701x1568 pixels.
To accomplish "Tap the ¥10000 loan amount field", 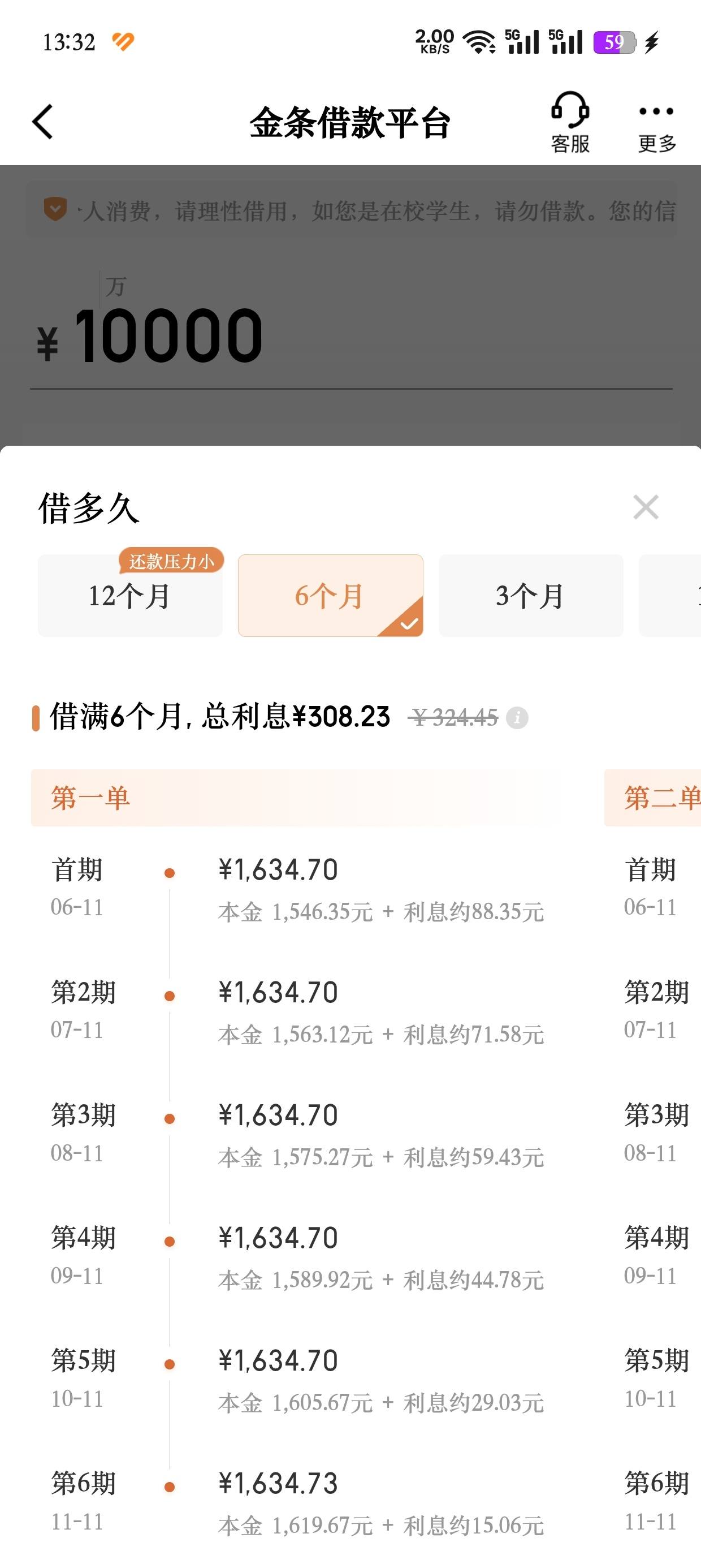I will (x=351, y=335).
